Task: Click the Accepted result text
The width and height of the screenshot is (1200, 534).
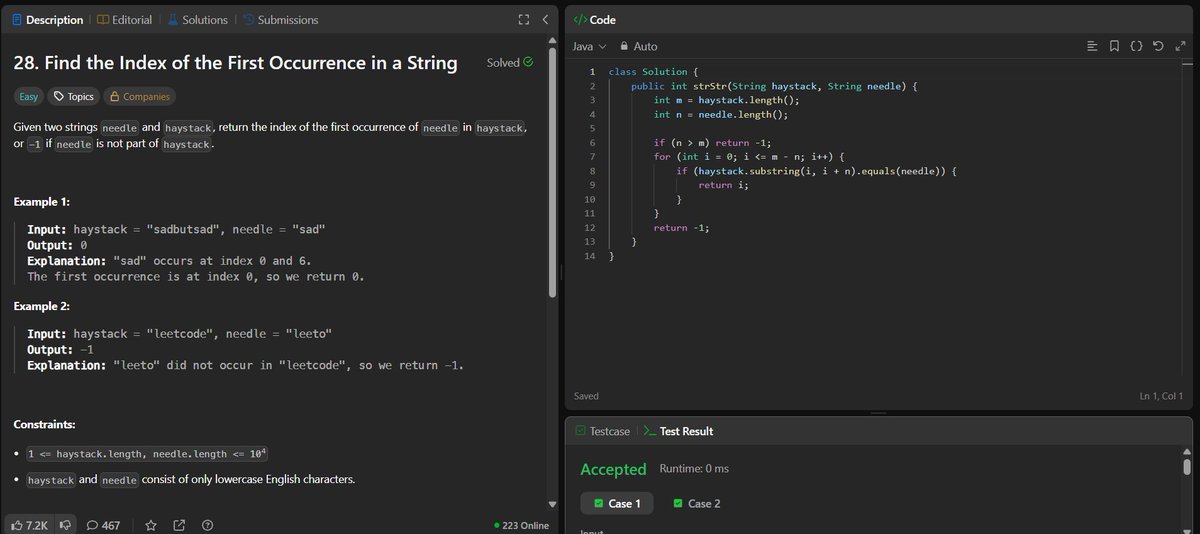Action: [x=613, y=469]
